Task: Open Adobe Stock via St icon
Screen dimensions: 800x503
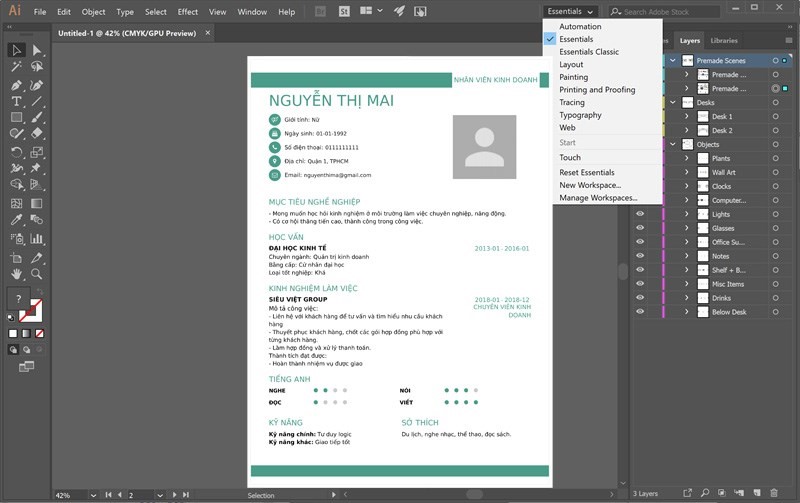Action: tap(344, 11)
